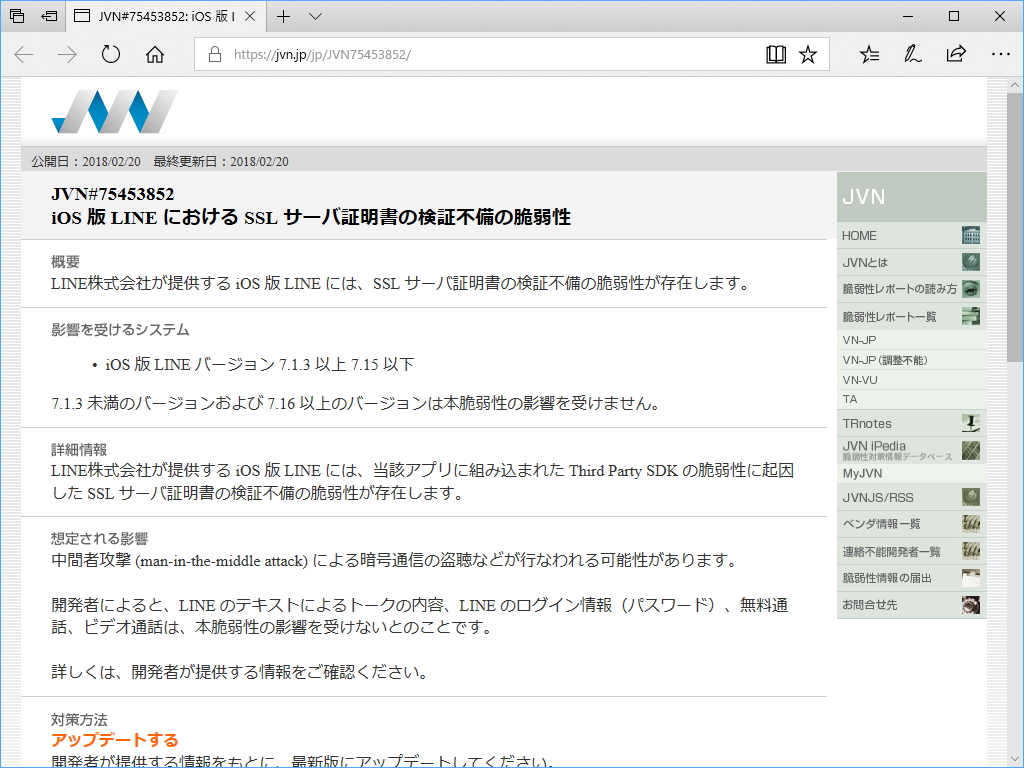Expand the tab list with the chevron
This screenshot has width=1024, height=768.
coord(315,16)
